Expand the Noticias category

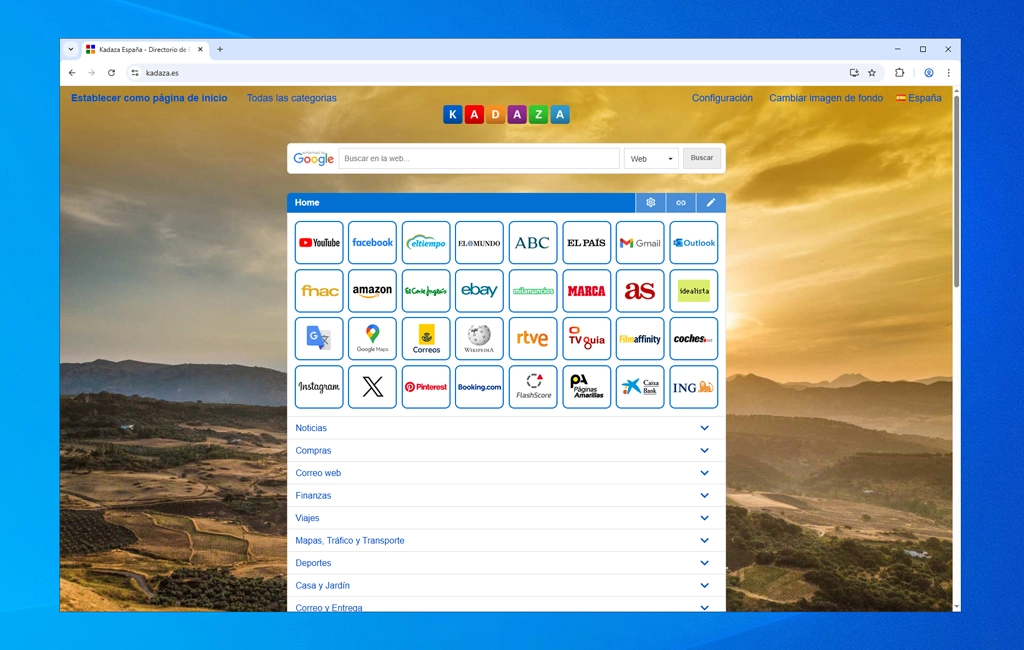506,428
